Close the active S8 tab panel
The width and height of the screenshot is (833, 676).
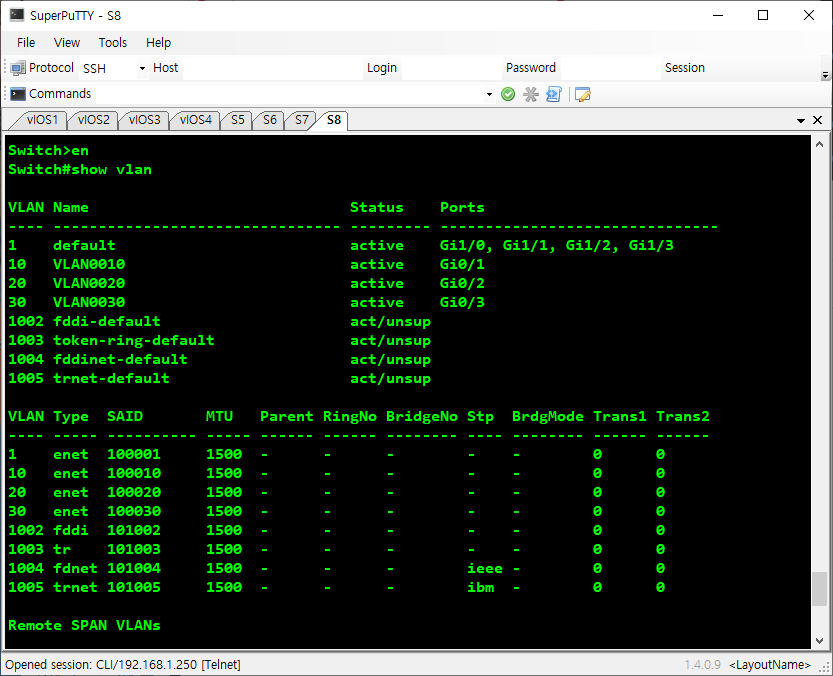pyautogui.click(x=818, y=120)
